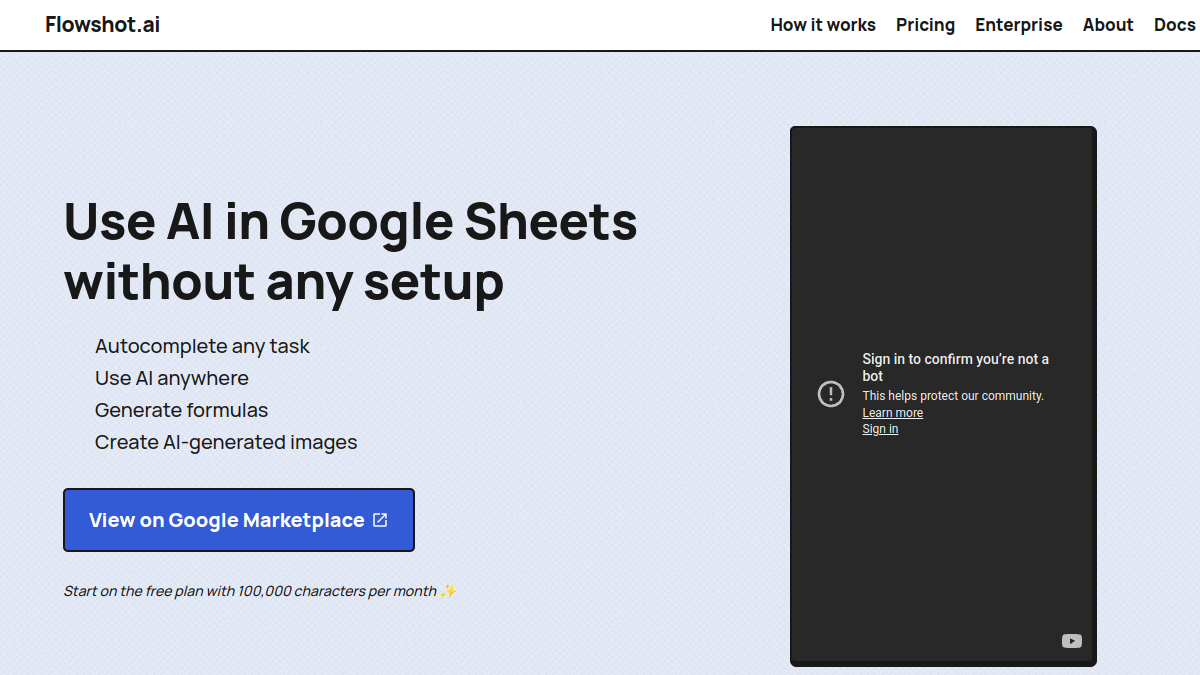Screen dimensions: 1200x675
Task: Navigate to the About page
Action: pos(1108,25)
